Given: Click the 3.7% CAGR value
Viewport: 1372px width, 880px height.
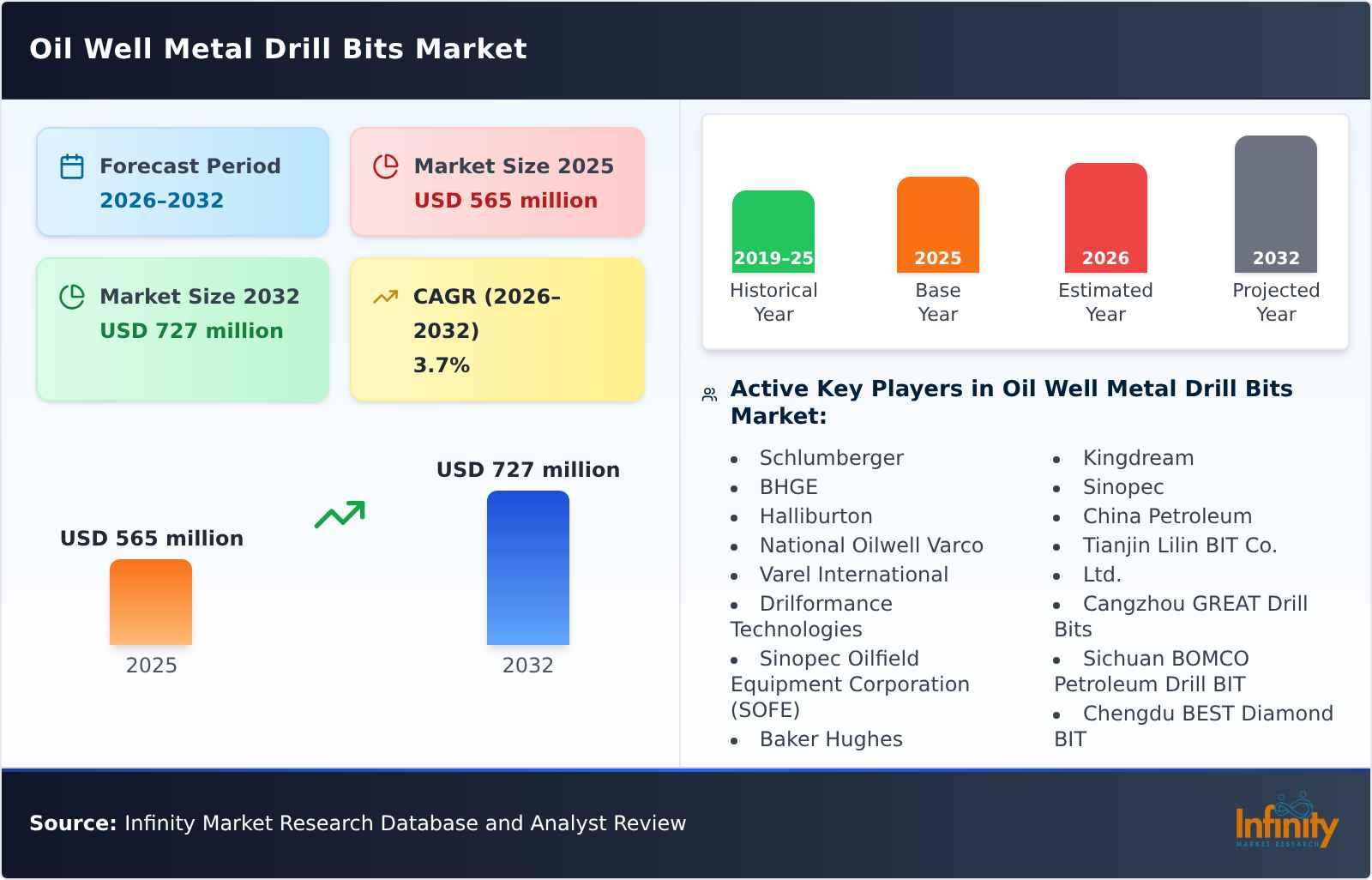Looking at the screenshot, I should (442, 365).
